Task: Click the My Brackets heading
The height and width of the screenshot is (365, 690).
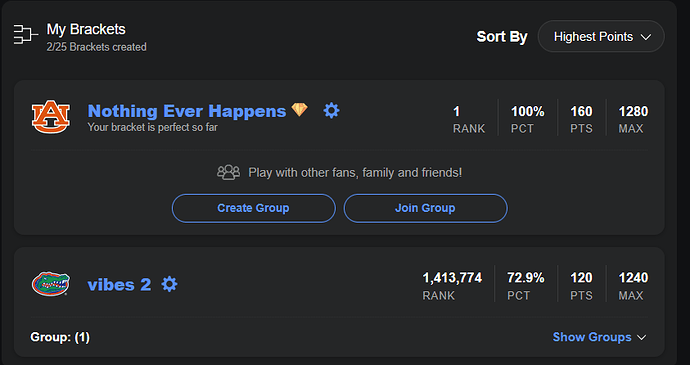Action: point(86,29)
